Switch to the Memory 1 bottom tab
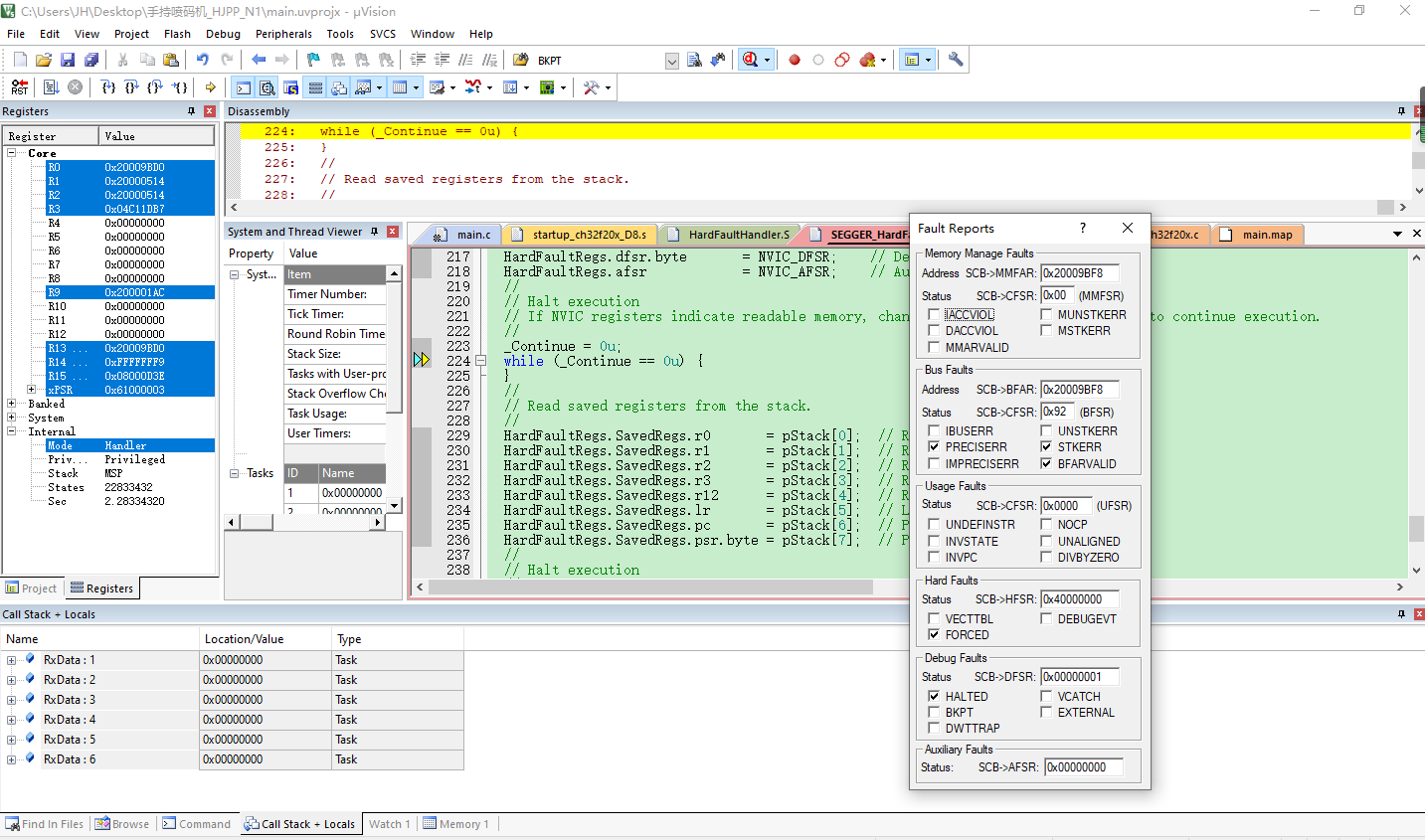This screenshot has height=840, width=1425. point(455,824)
